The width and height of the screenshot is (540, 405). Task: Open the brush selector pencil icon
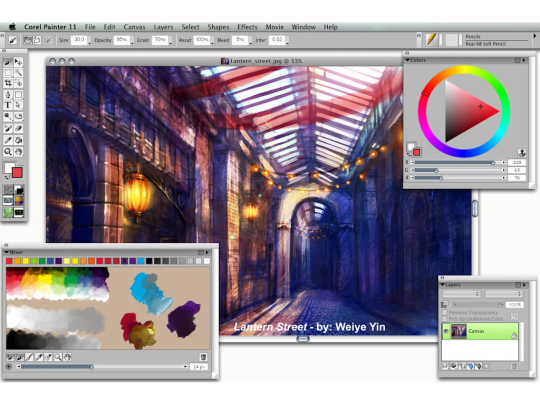point(431,39)
